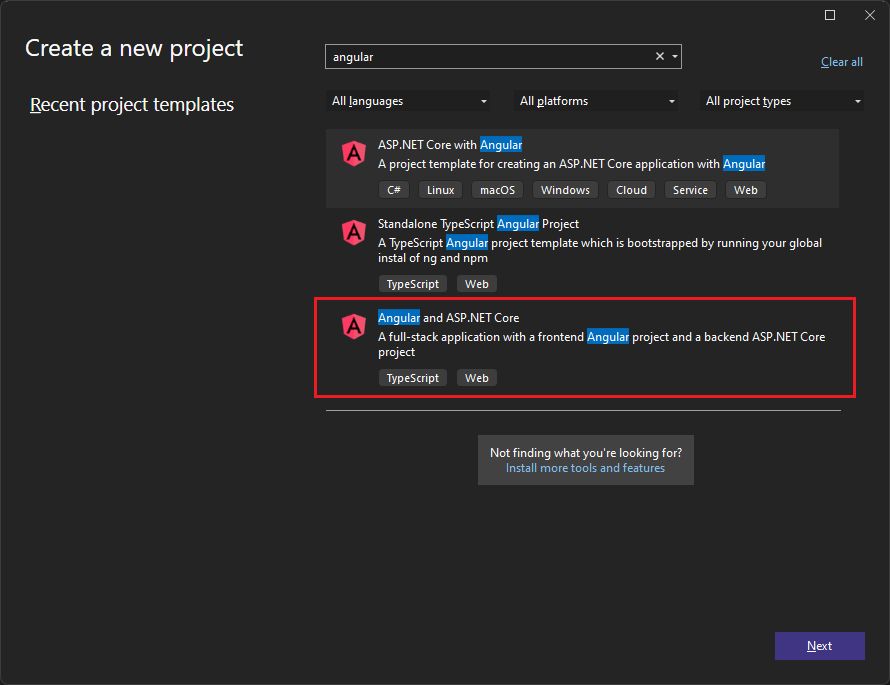Click the macOS tag badge
This screenshot has width=890, height=685.
[x=497, y=189]
